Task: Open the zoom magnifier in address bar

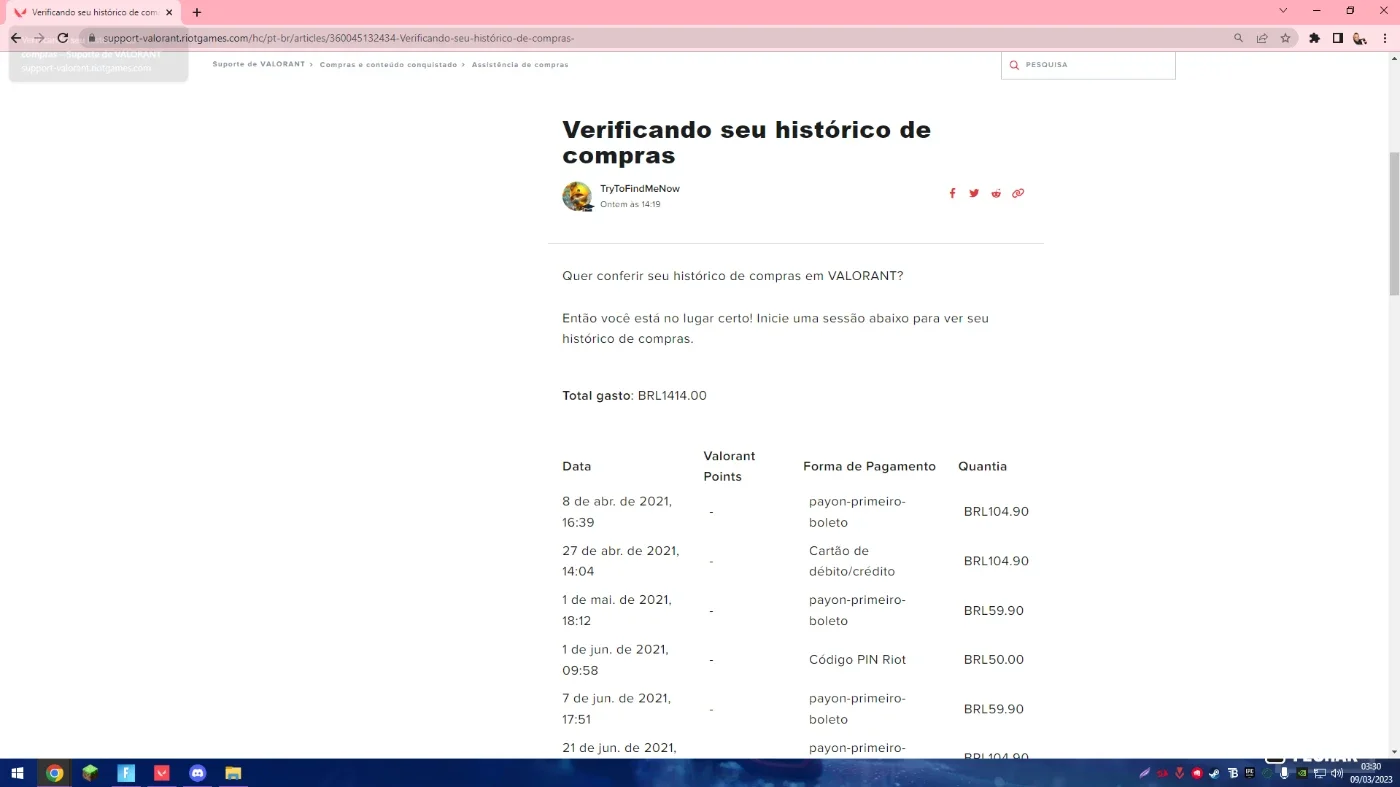Action: click(1239, 38)
